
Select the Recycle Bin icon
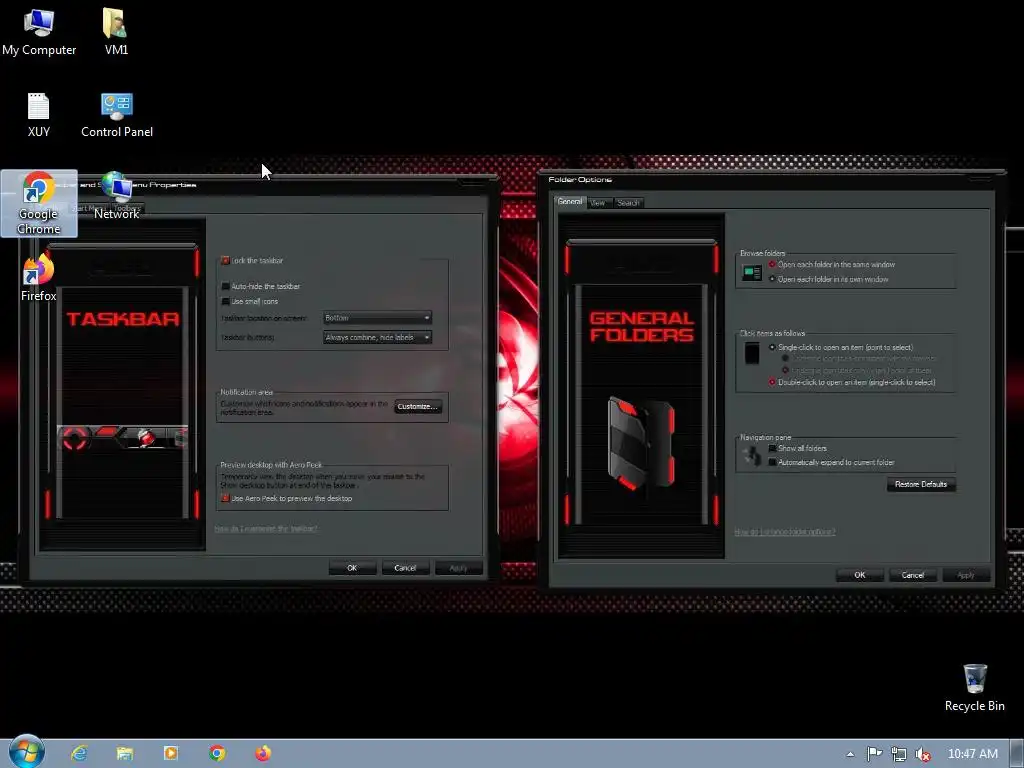tap(974, 688)
